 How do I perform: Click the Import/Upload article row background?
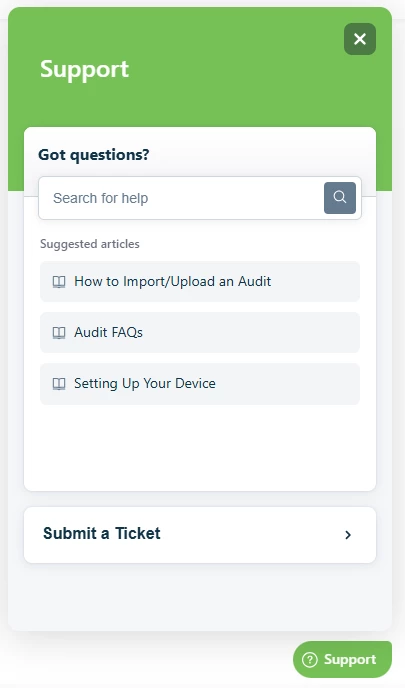pos(200,281)
